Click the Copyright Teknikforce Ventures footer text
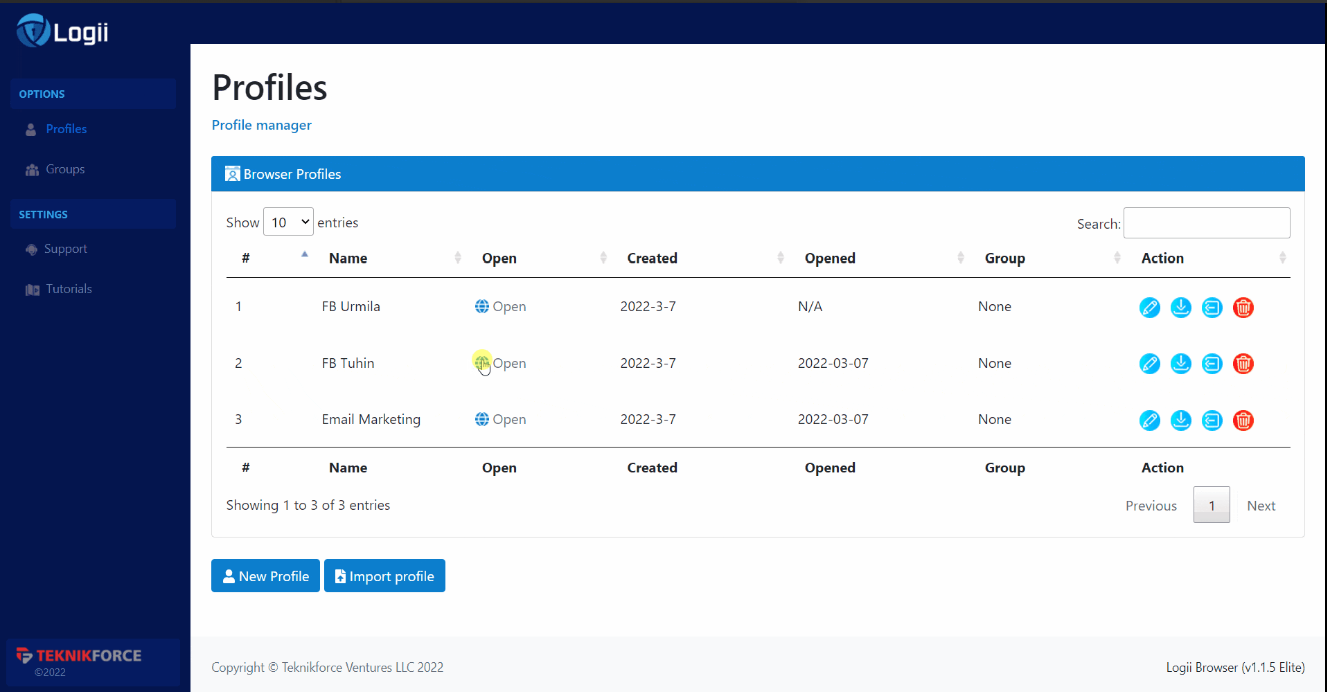This screenshot has width=1327, height=692. click(328, 667)
